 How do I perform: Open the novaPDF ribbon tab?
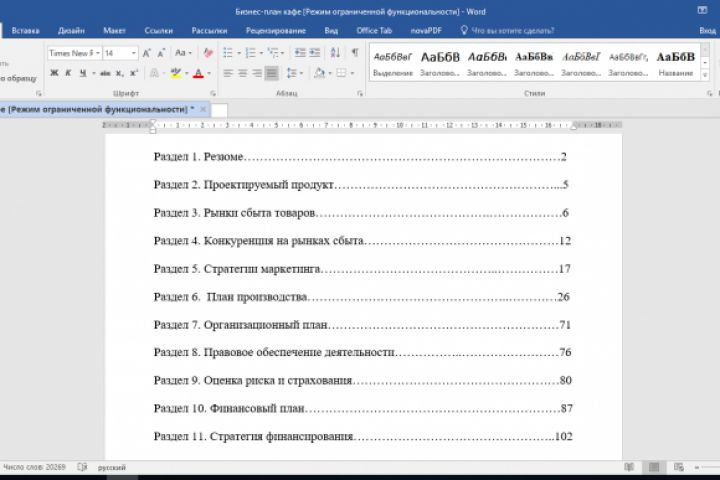pos(426,30)
